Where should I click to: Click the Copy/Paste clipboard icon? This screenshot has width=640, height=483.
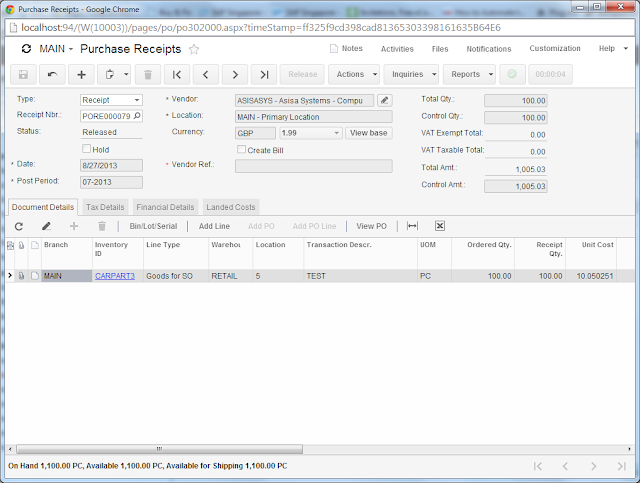[x=109, y=74]
